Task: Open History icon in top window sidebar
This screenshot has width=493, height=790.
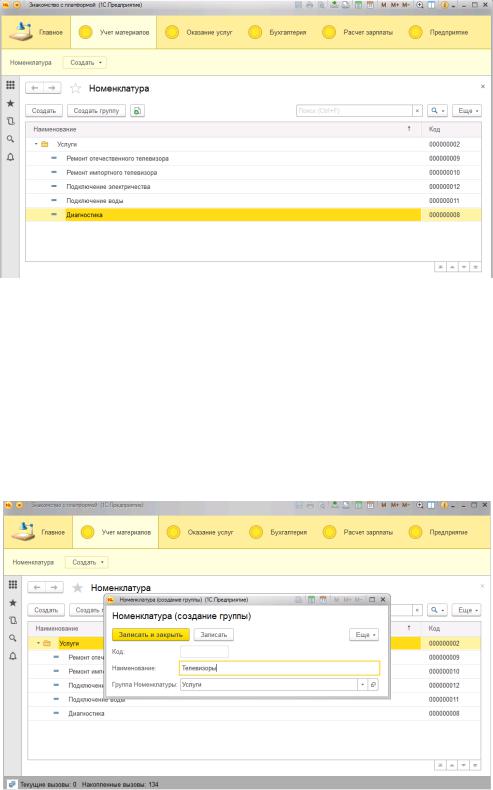Action: tap(10, 121)
